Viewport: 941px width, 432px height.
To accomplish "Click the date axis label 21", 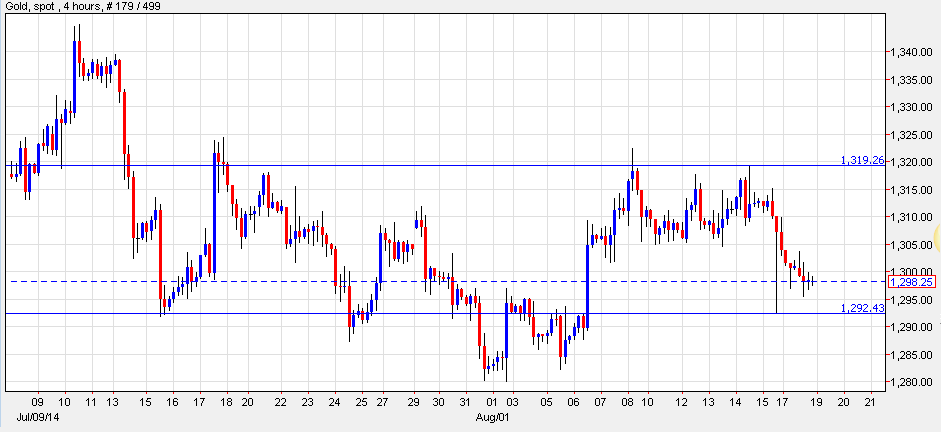I will click(x=870, y=402).
